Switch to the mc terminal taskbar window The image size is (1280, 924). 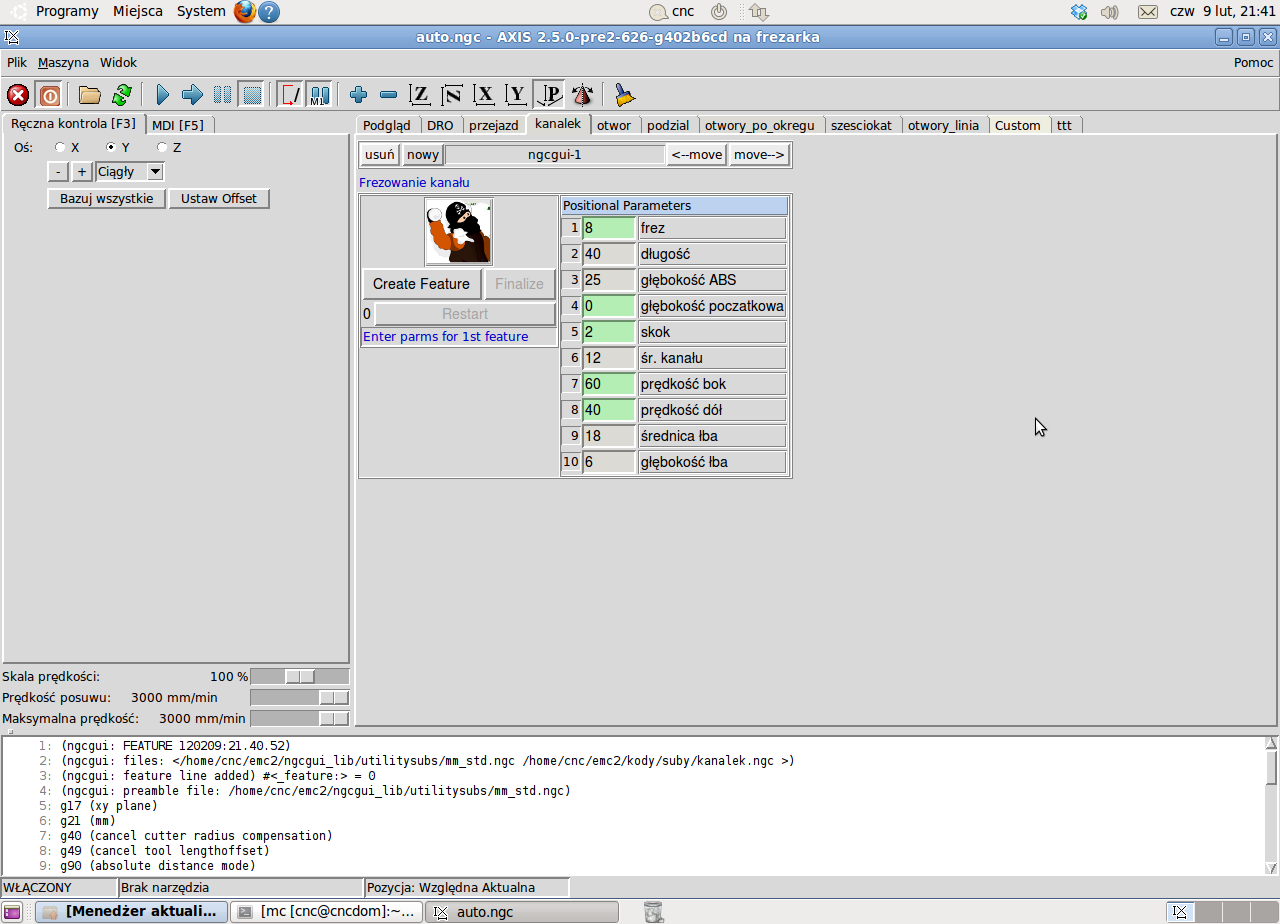coord(326,912)
